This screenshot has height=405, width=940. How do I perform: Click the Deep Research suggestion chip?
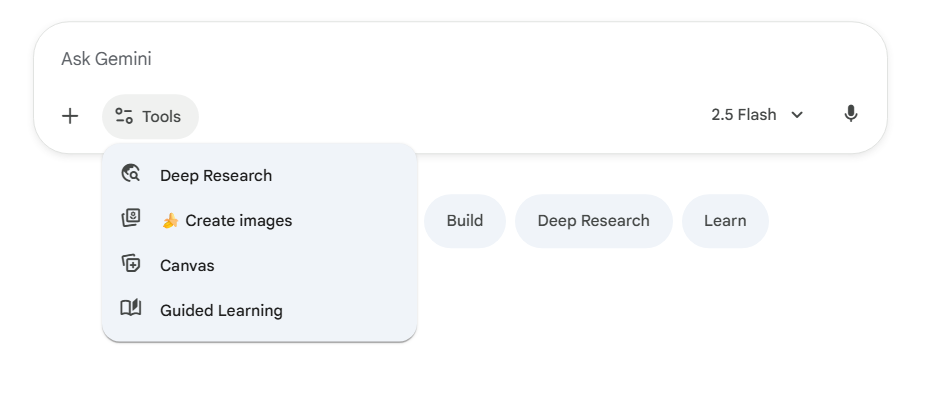tap(593, 221)
